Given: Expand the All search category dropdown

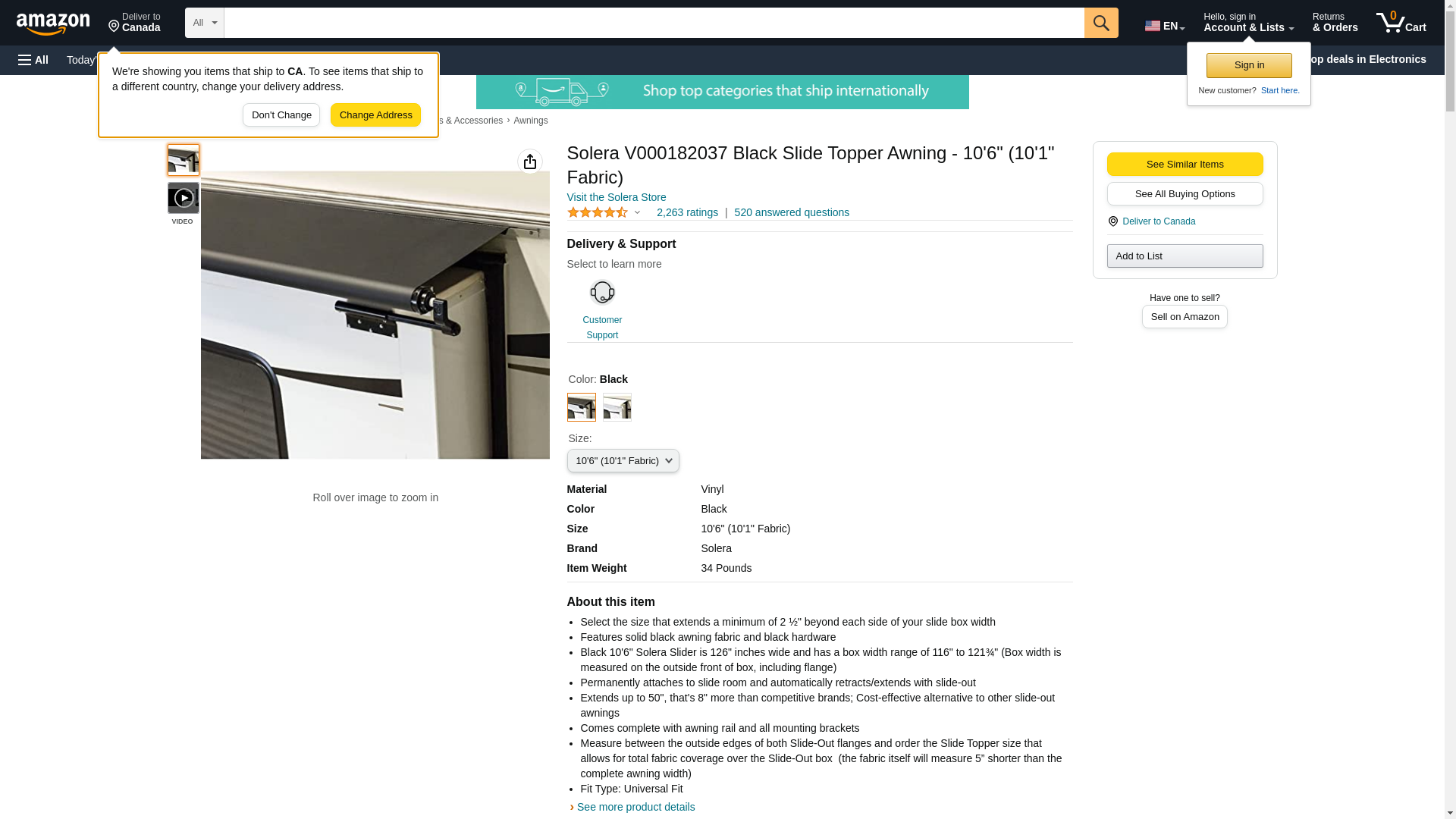Looking at the screenshot, I should pyautogui.click(x=205, y=23).
